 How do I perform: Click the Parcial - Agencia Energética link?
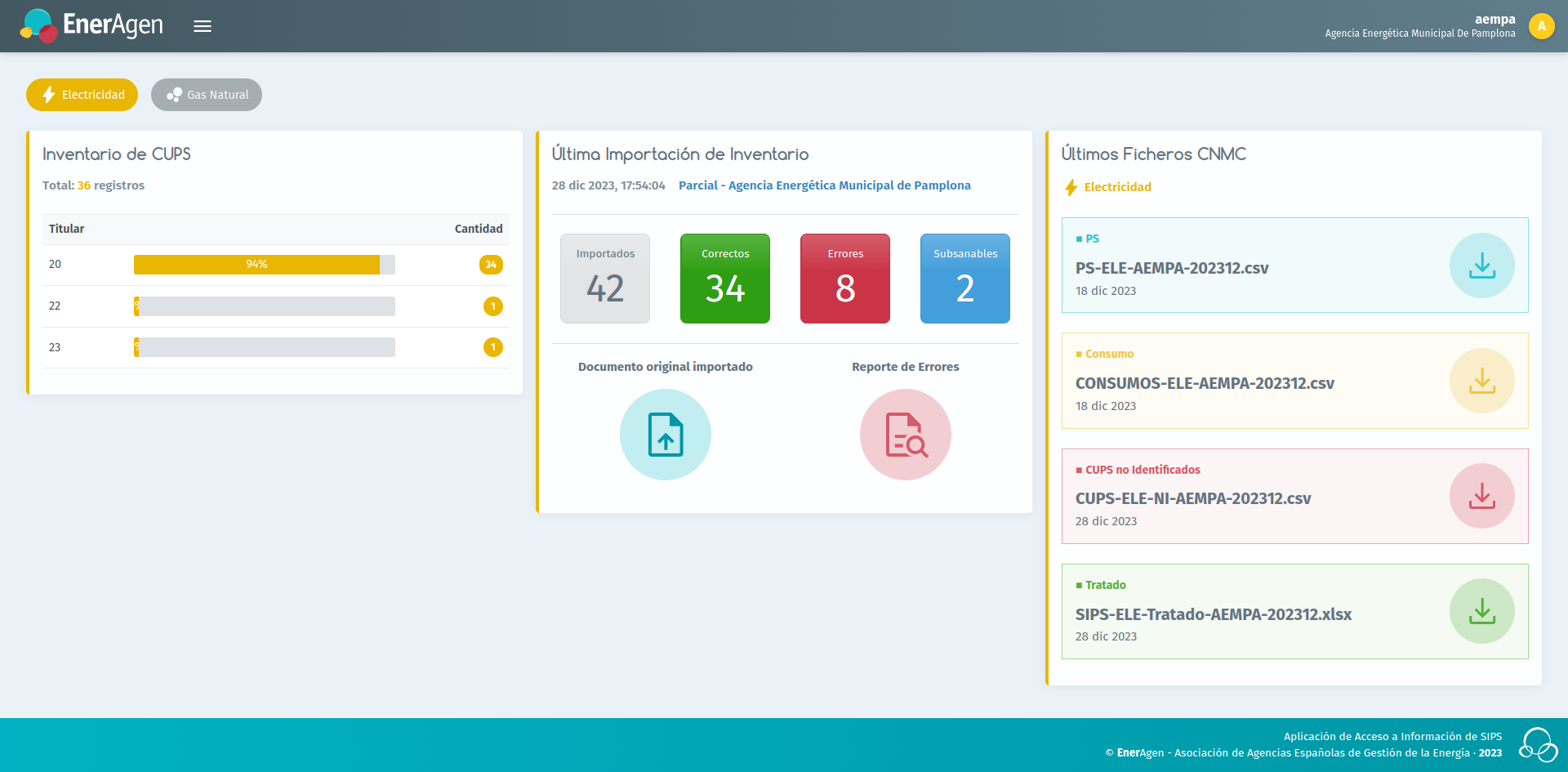(x=825, y=185)
